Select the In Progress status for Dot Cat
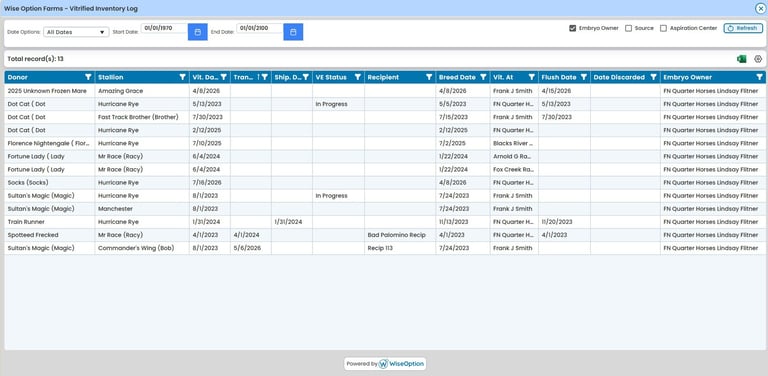The width and height of the screenshot is (768, 376). point(338,104)
